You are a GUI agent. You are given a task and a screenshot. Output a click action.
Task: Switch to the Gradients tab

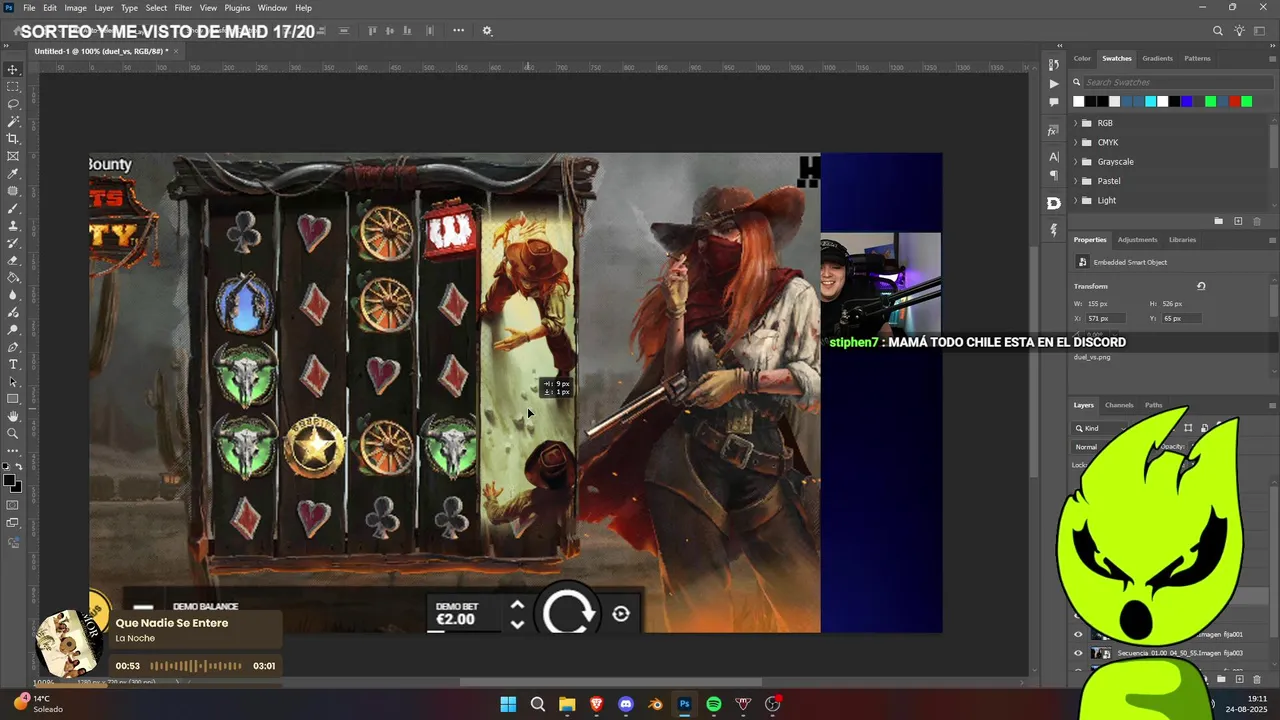click(1157, 58)
